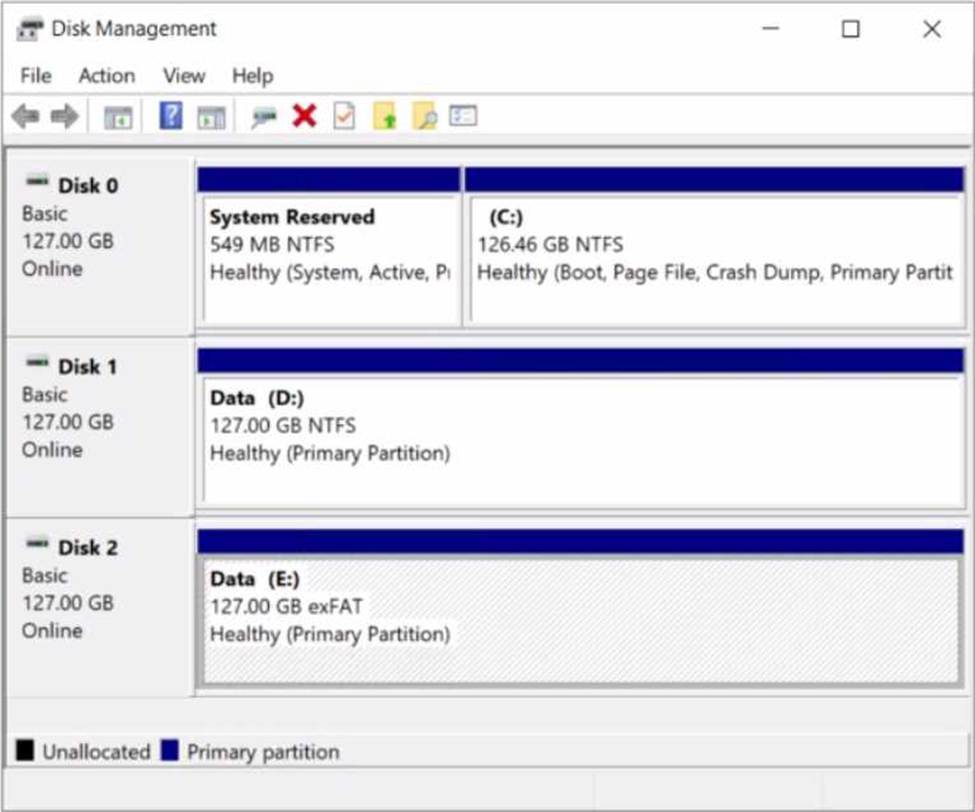Open the View menu
Viewport: 975px width, 812px height.
(x=184, y=76)
